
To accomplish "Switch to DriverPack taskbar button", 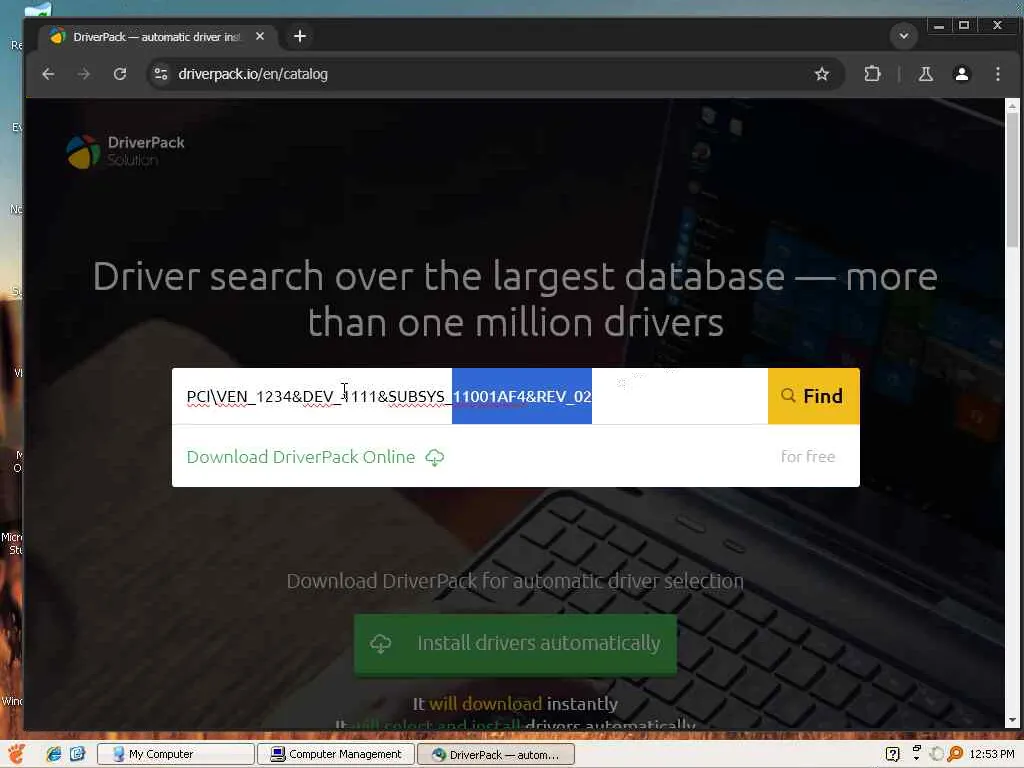I will tap(496, 754).
